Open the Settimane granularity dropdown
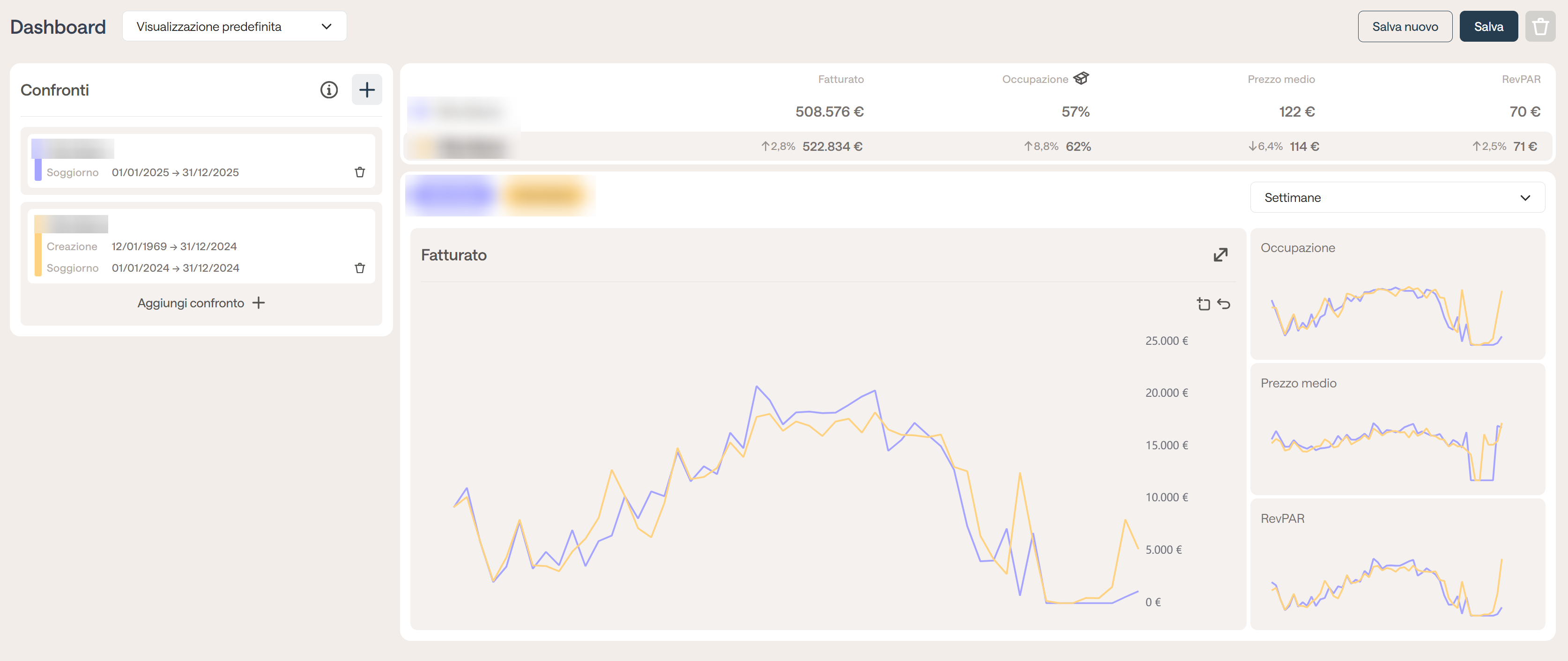The image size is (1568, 661). point(1397,197)
